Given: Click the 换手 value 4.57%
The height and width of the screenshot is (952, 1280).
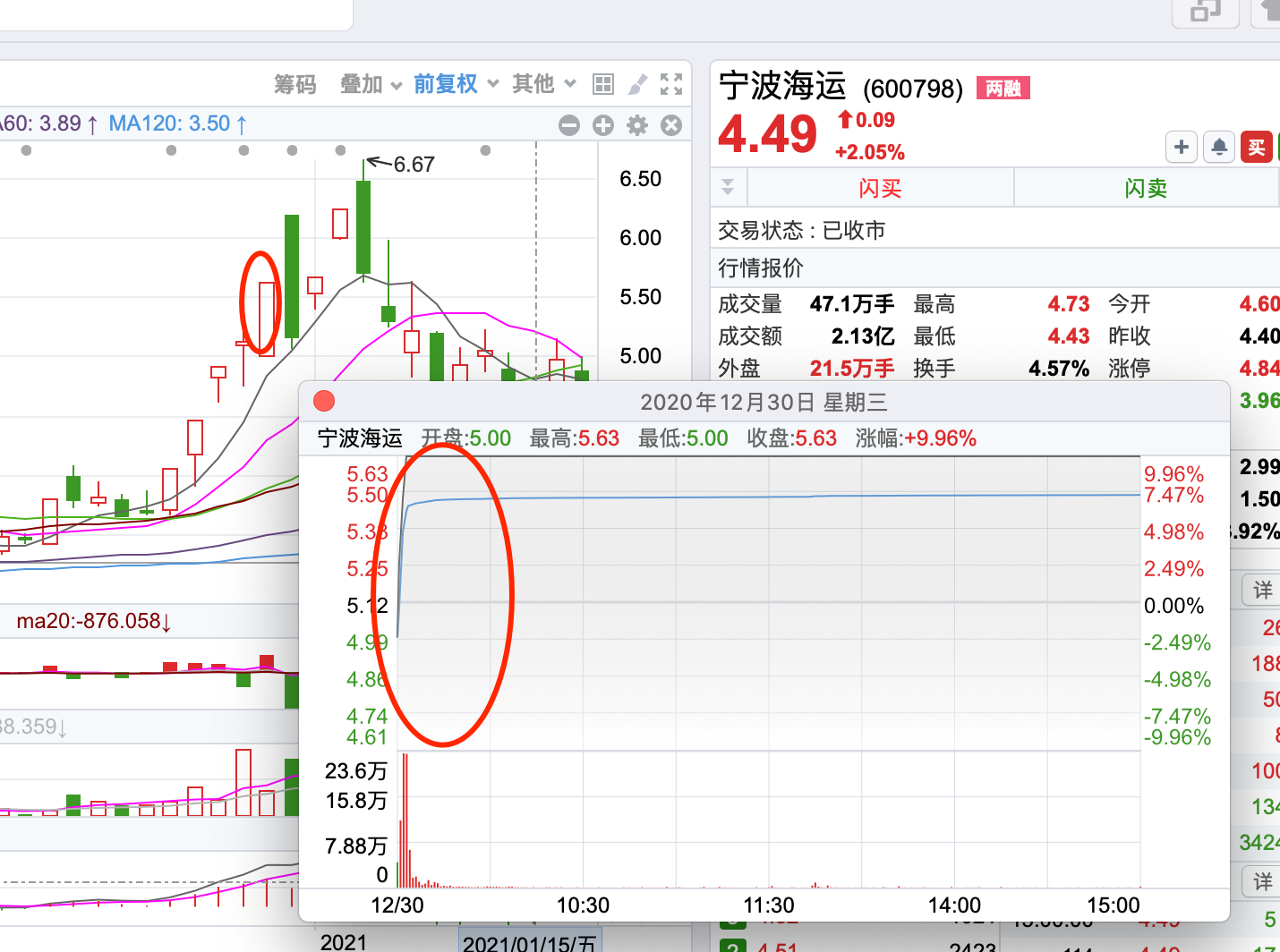Looking at the screenshot, I should 1059,369.
